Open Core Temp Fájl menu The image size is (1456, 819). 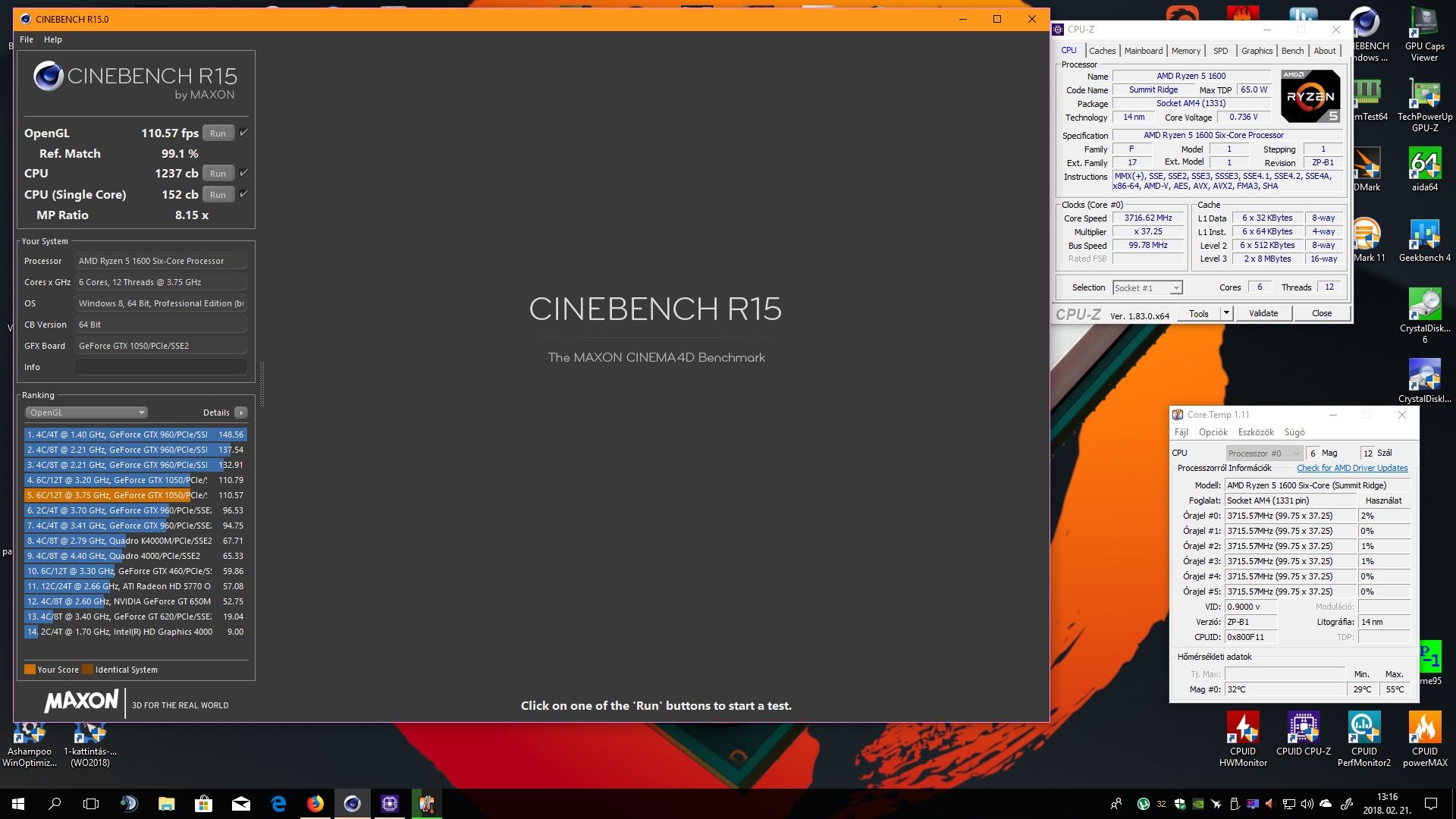tap(1181, 432)
